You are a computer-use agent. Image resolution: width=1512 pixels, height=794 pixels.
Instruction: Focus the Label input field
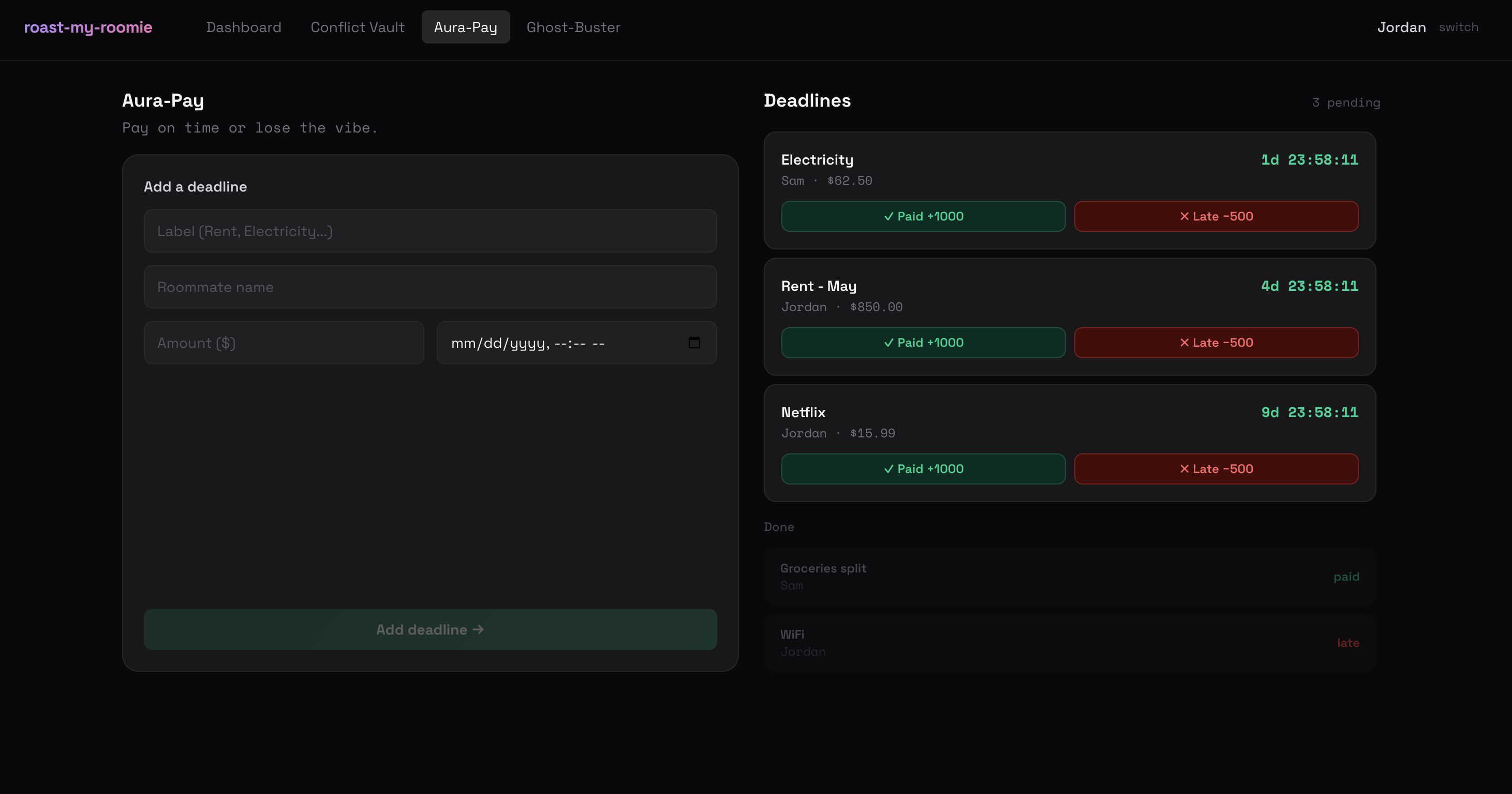(x=429, y=231)
